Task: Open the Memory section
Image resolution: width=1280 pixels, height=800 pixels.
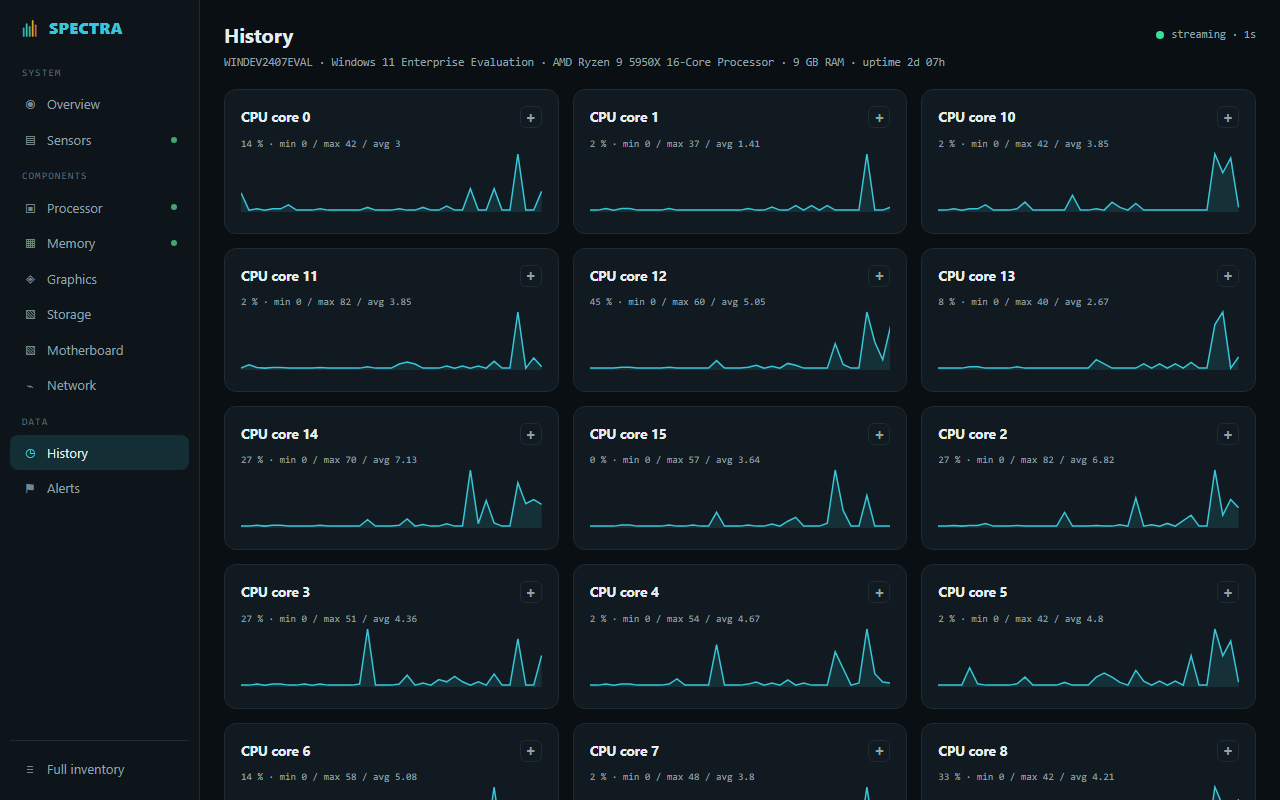Action: click(x=99, y=243)
